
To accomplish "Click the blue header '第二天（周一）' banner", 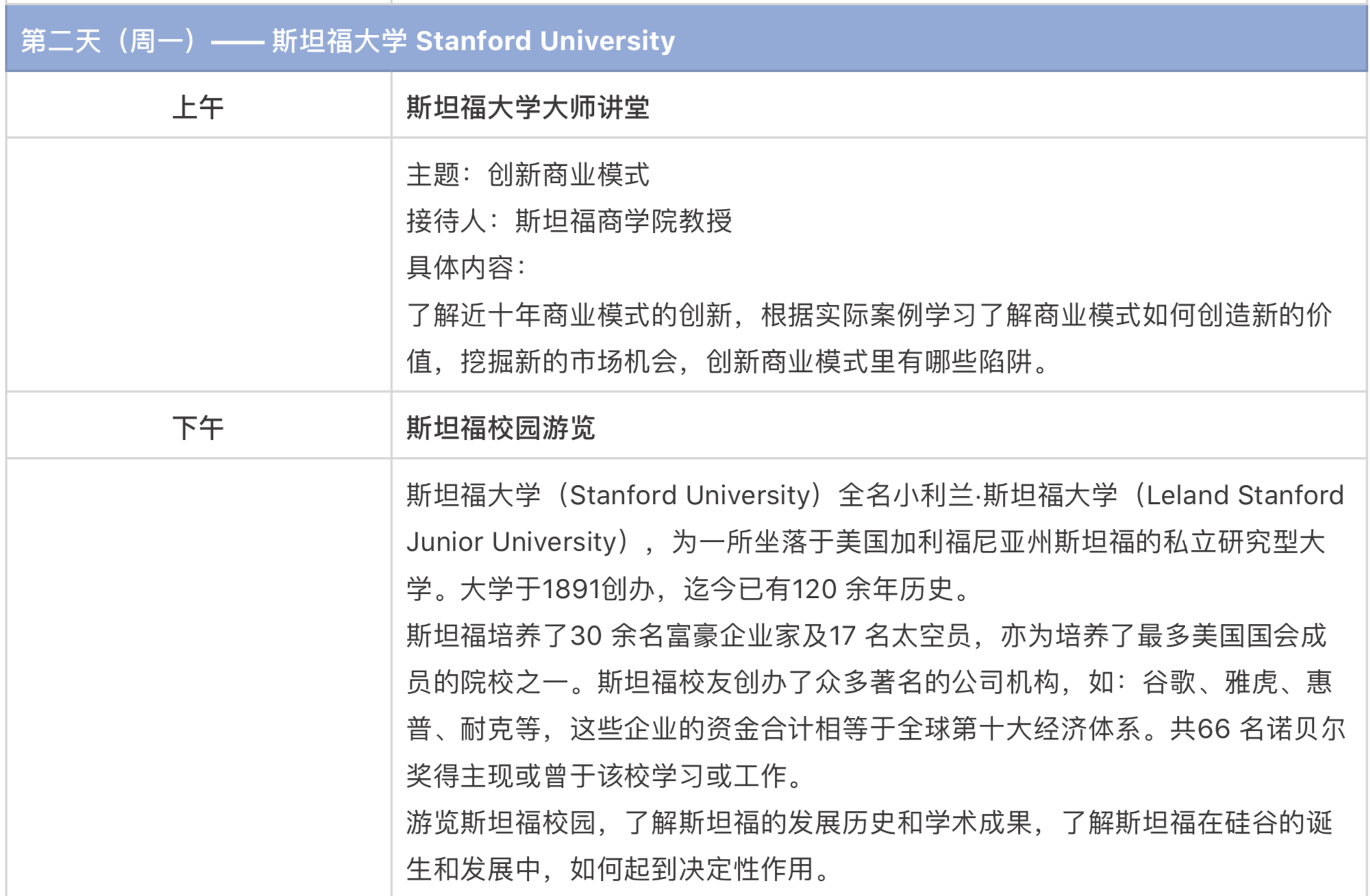I will (110, 41).
